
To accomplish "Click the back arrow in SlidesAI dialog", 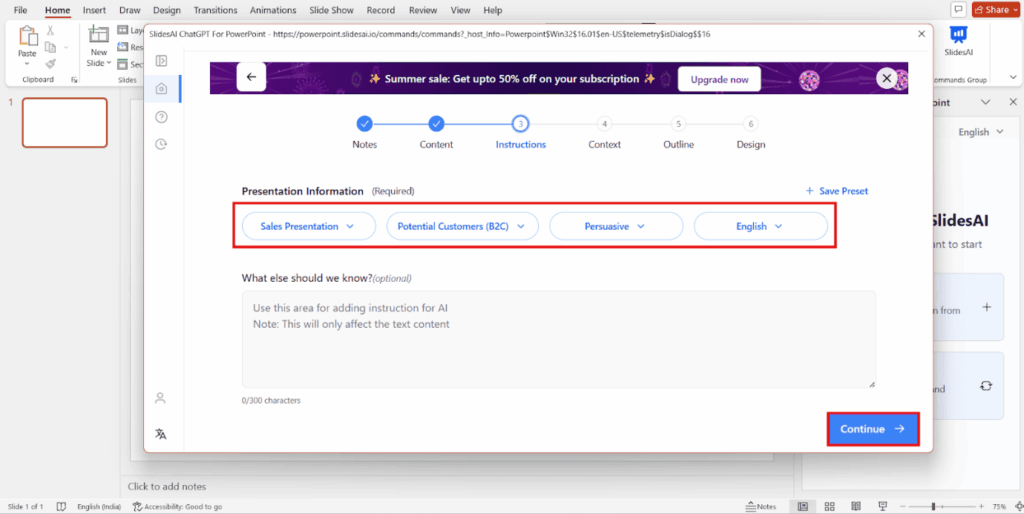I will [x=251, y=77].
